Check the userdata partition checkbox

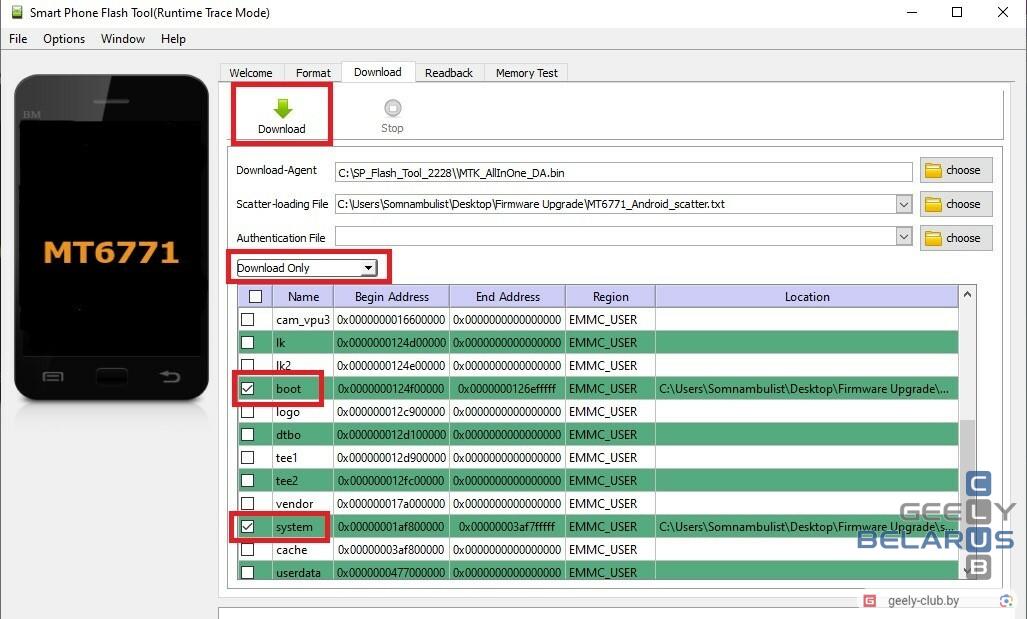248,572
